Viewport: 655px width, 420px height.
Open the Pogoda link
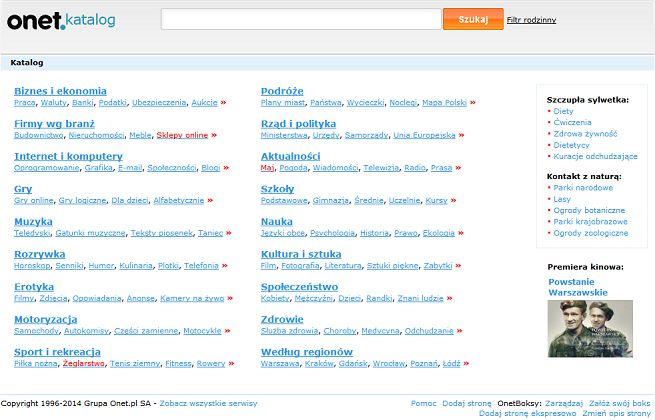click(x=293, y=168)
